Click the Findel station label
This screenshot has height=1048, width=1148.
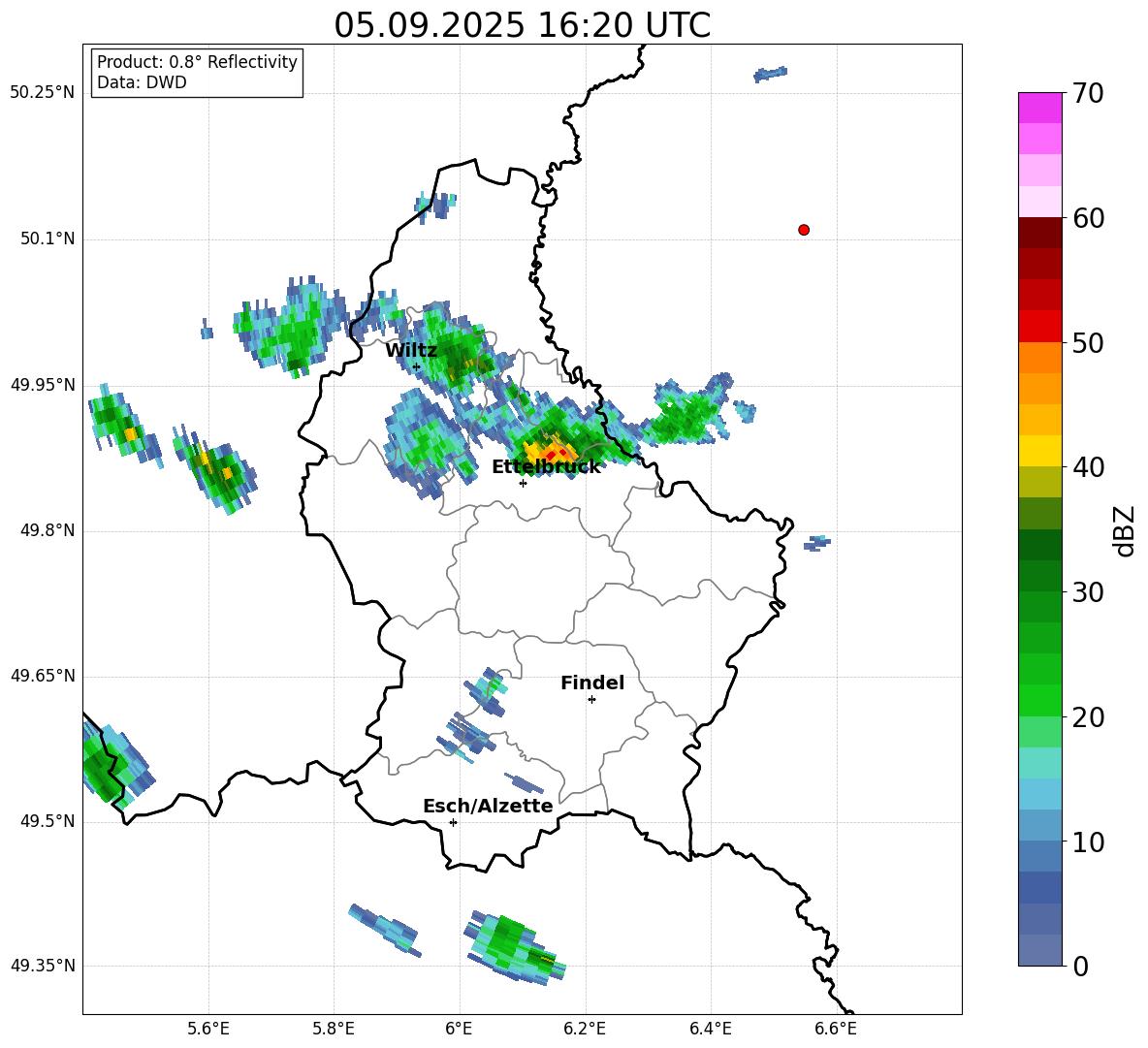point(592,683)
